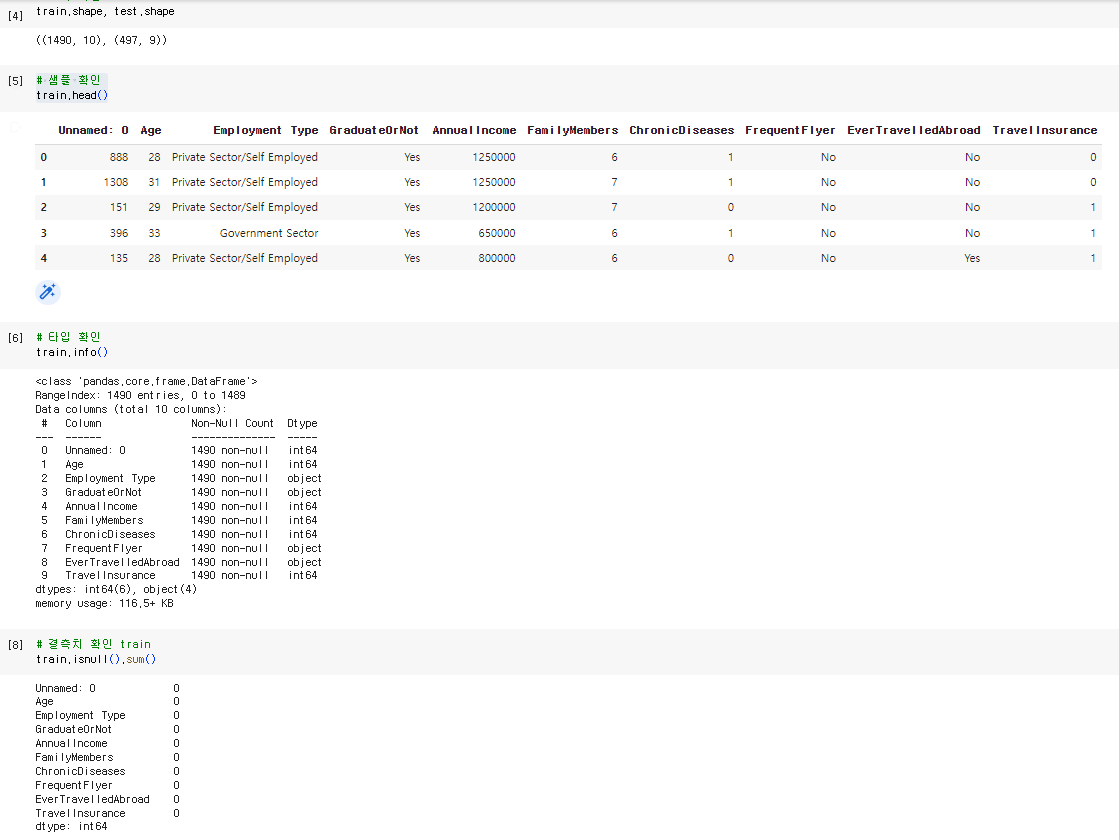Click the value 1308 in table row 1
The image size is (1119, 840).
tap(116, 182)
